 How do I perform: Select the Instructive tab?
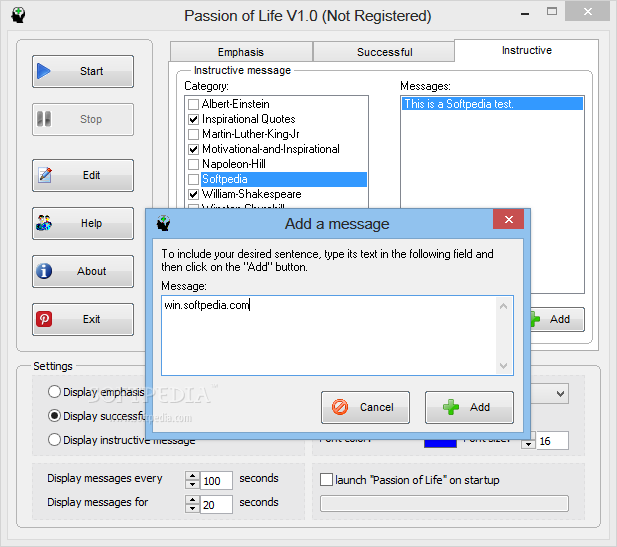(x=526, y=50)
